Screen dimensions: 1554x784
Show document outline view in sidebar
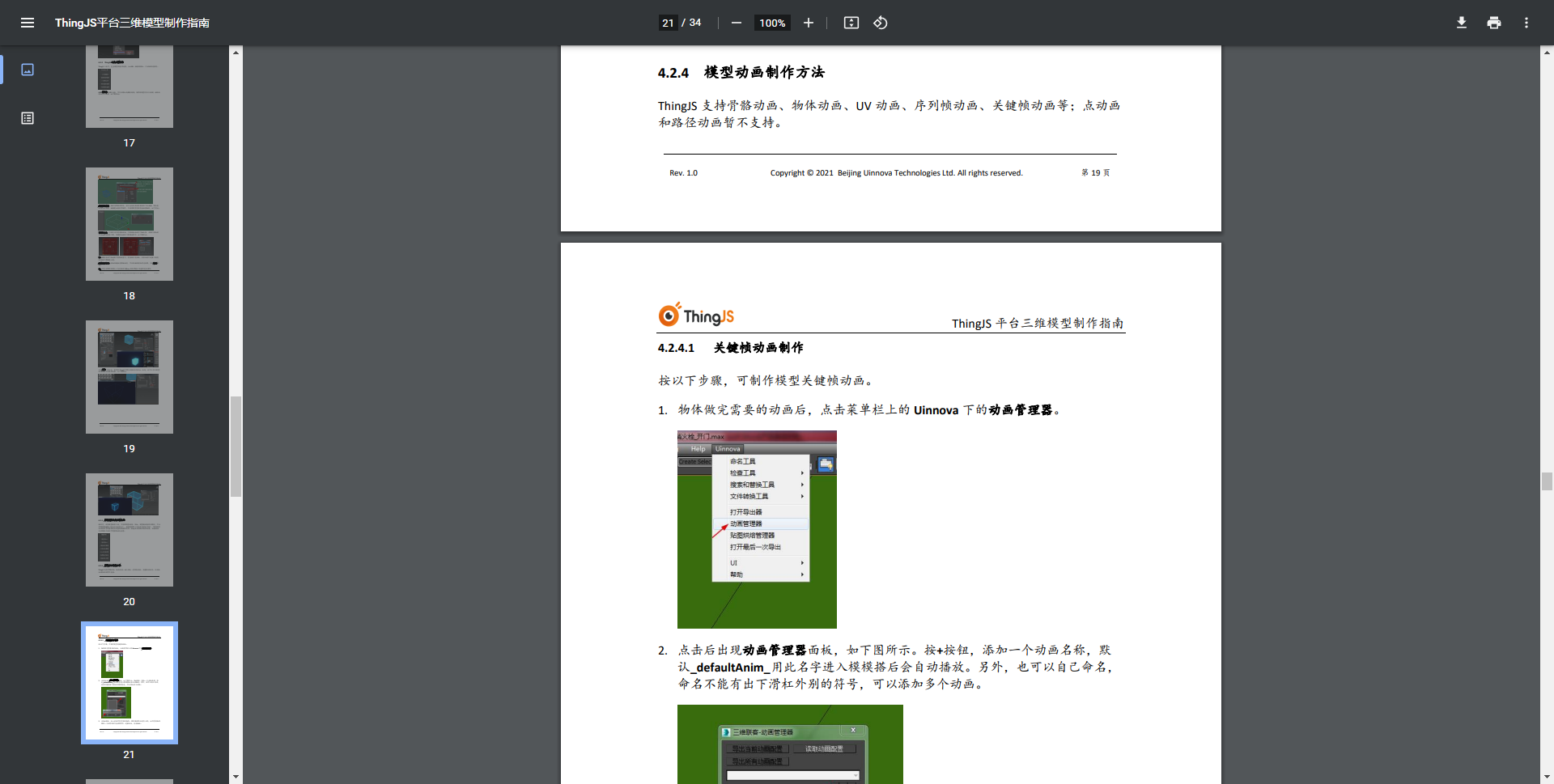(28, 118)
